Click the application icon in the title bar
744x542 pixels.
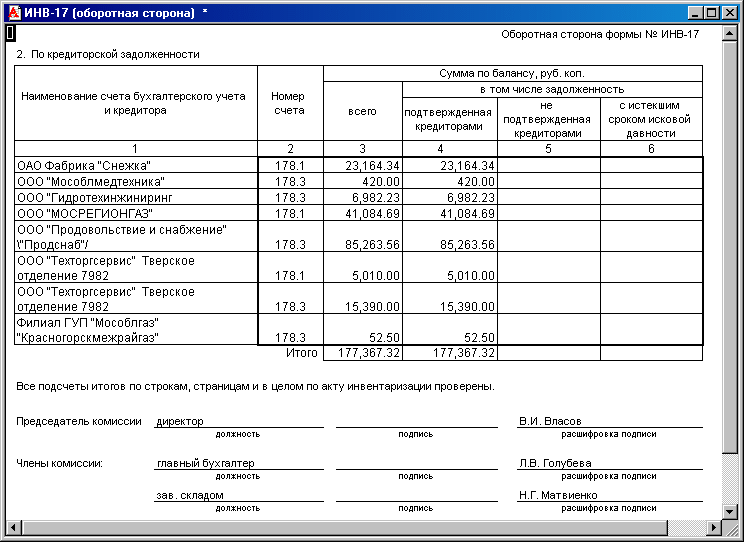15,13
